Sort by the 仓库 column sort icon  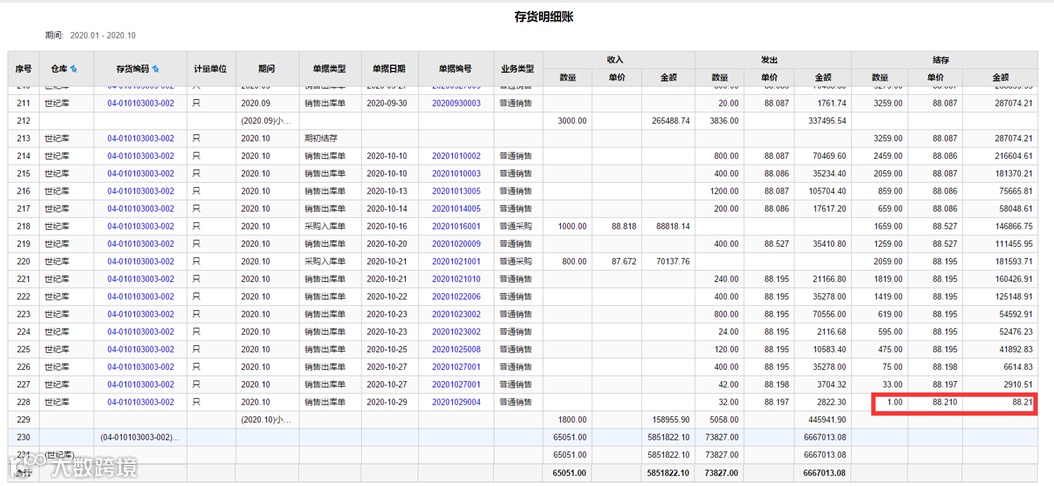coord(74,69)
